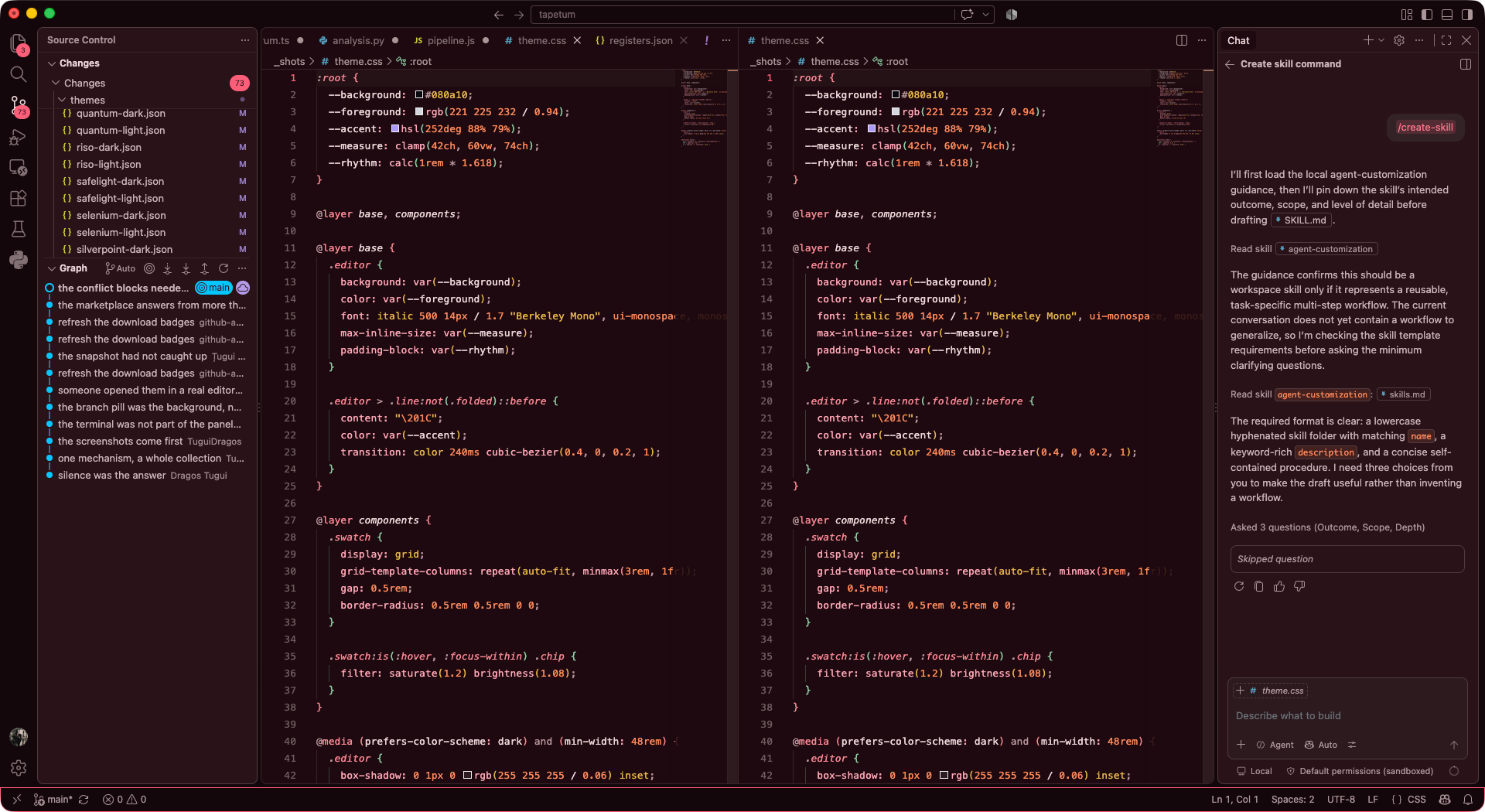Open the Auto model picker
Viewport: 1485px width, 812px height.
pyautogui.click(x=1321, y=745)
